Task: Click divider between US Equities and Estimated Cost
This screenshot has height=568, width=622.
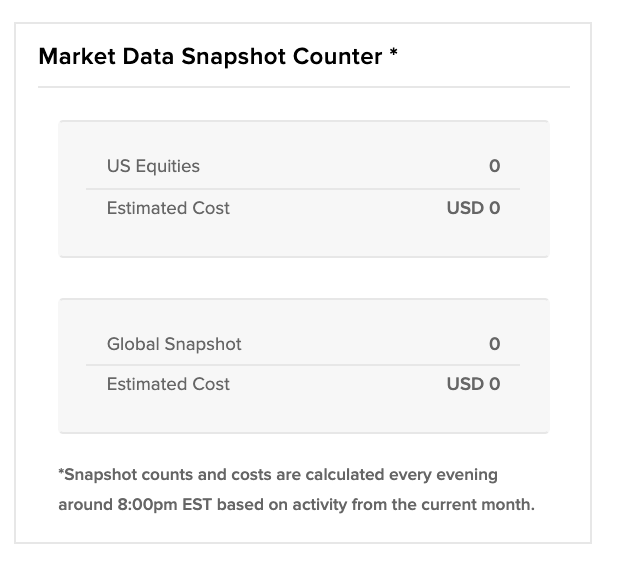Action: (x=303, y=189)
